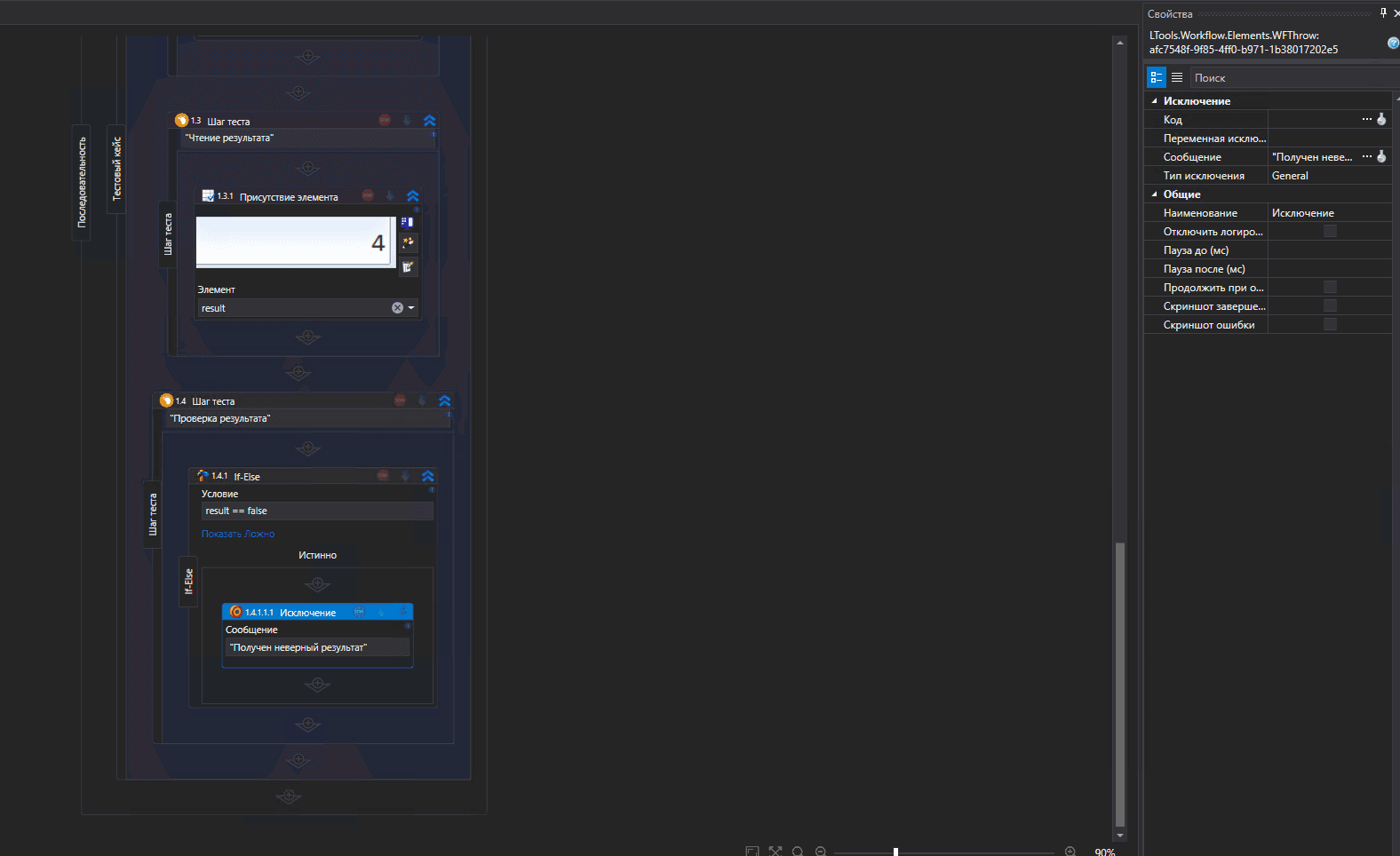1400x856 pixels.
Task: Toggle the Скриншот ошибки checkbox
Action: (1330, 325)
